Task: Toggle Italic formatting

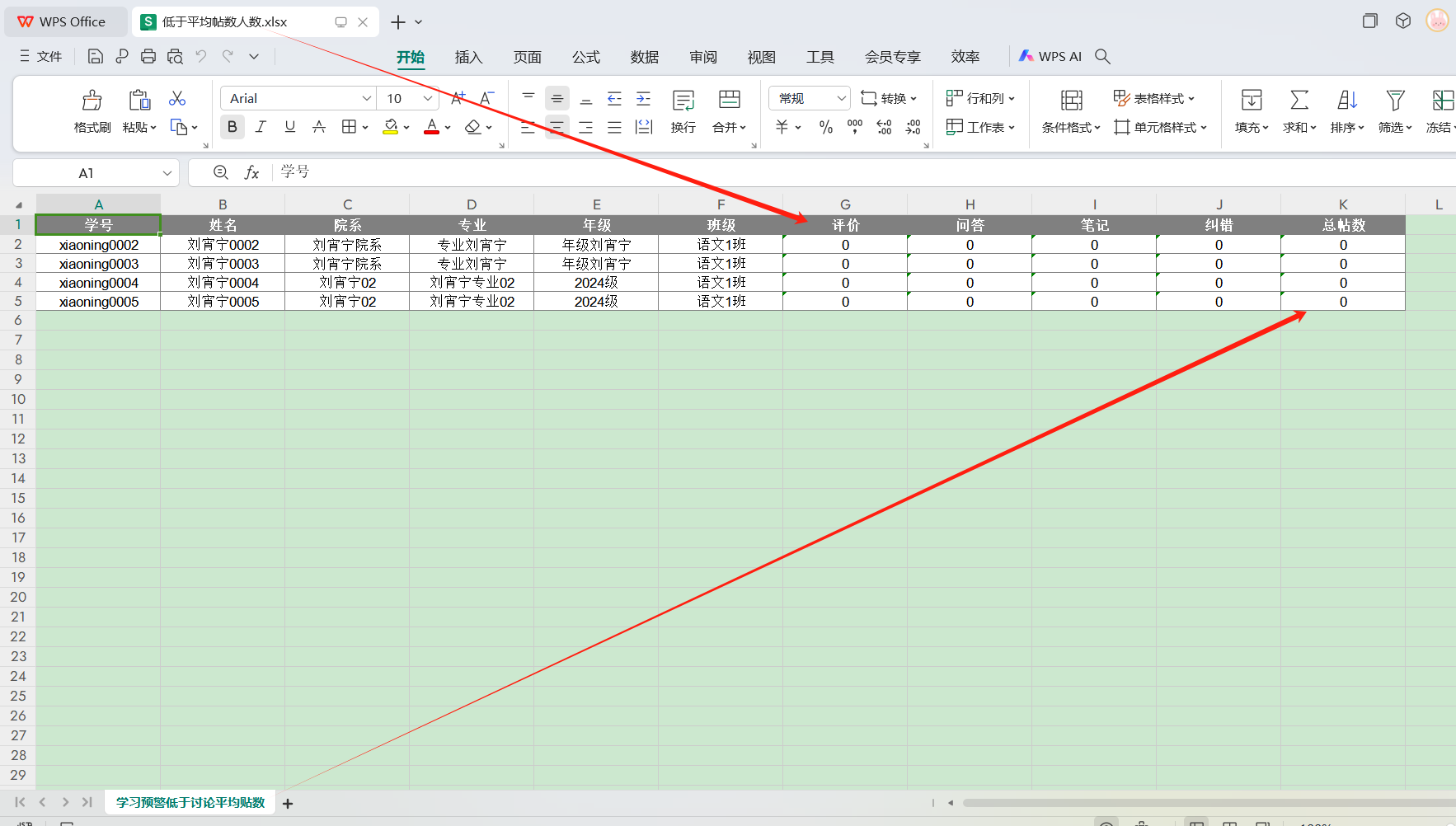Action: coord(261,127)
